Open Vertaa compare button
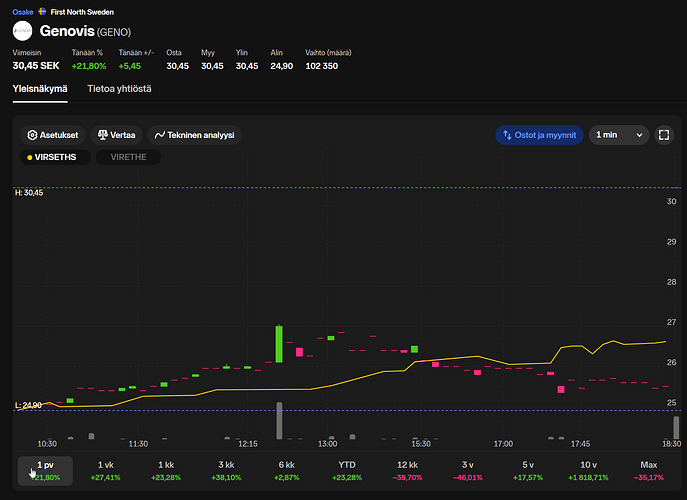Viewport: 687px width, 500px height. (x=117, y=135)
